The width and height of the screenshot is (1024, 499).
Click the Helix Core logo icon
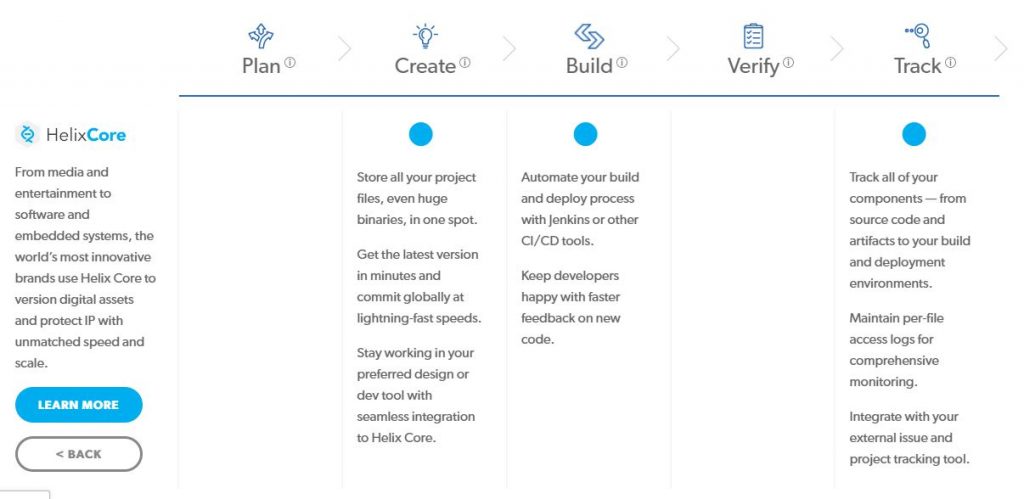pyautogui.click(x=27, y=135)
